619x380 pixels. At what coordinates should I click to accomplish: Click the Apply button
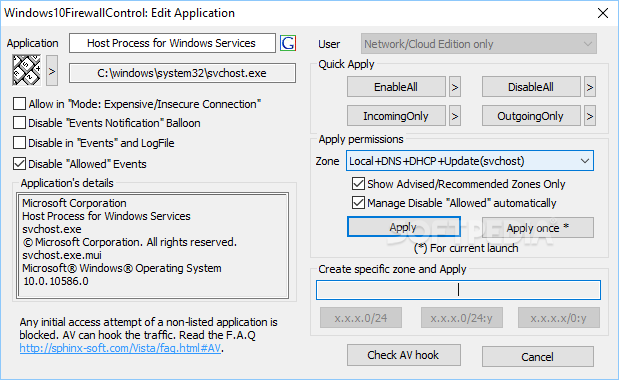coord(403,227)
